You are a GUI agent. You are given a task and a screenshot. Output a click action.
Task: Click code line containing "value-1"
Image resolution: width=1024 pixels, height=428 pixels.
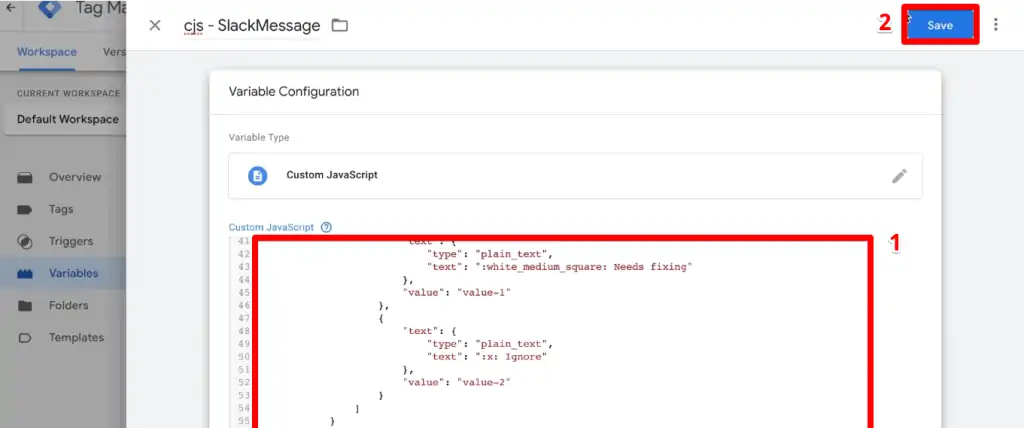tap(457, 293)
